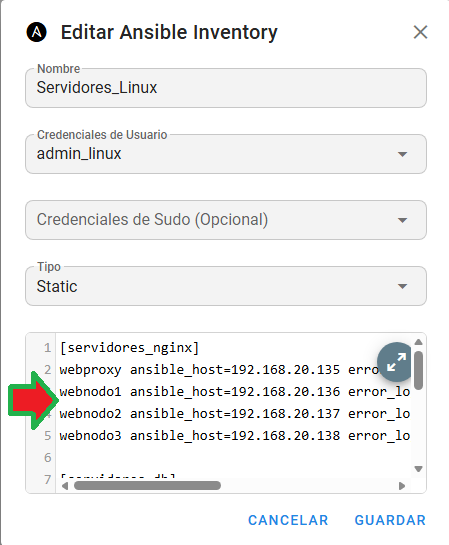Image resolution: width=449 pixels, height=545 pixels.
Task: Click scroll down arrow in editor
Action: 418,469
